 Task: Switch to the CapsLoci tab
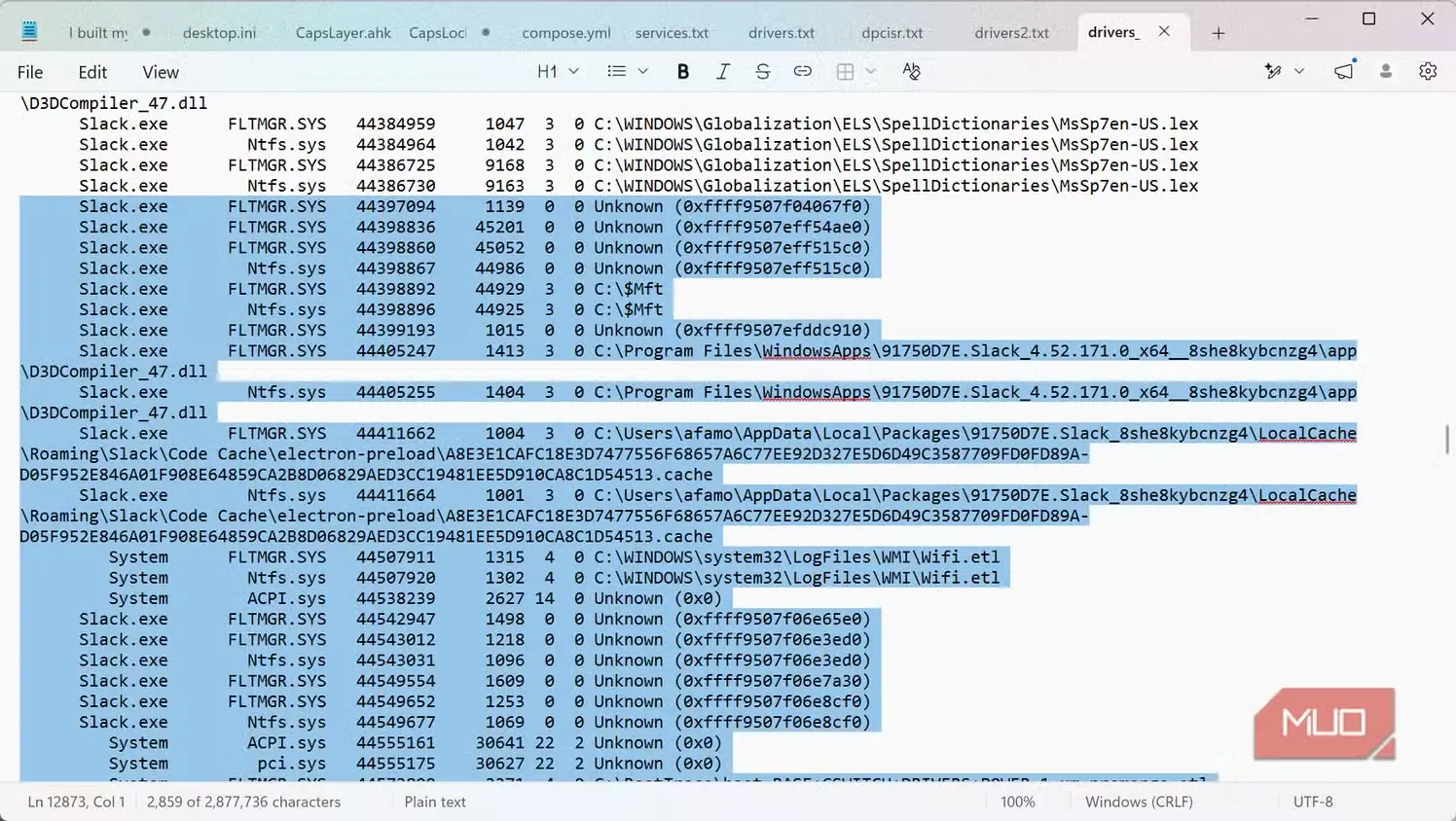point(438,33)
